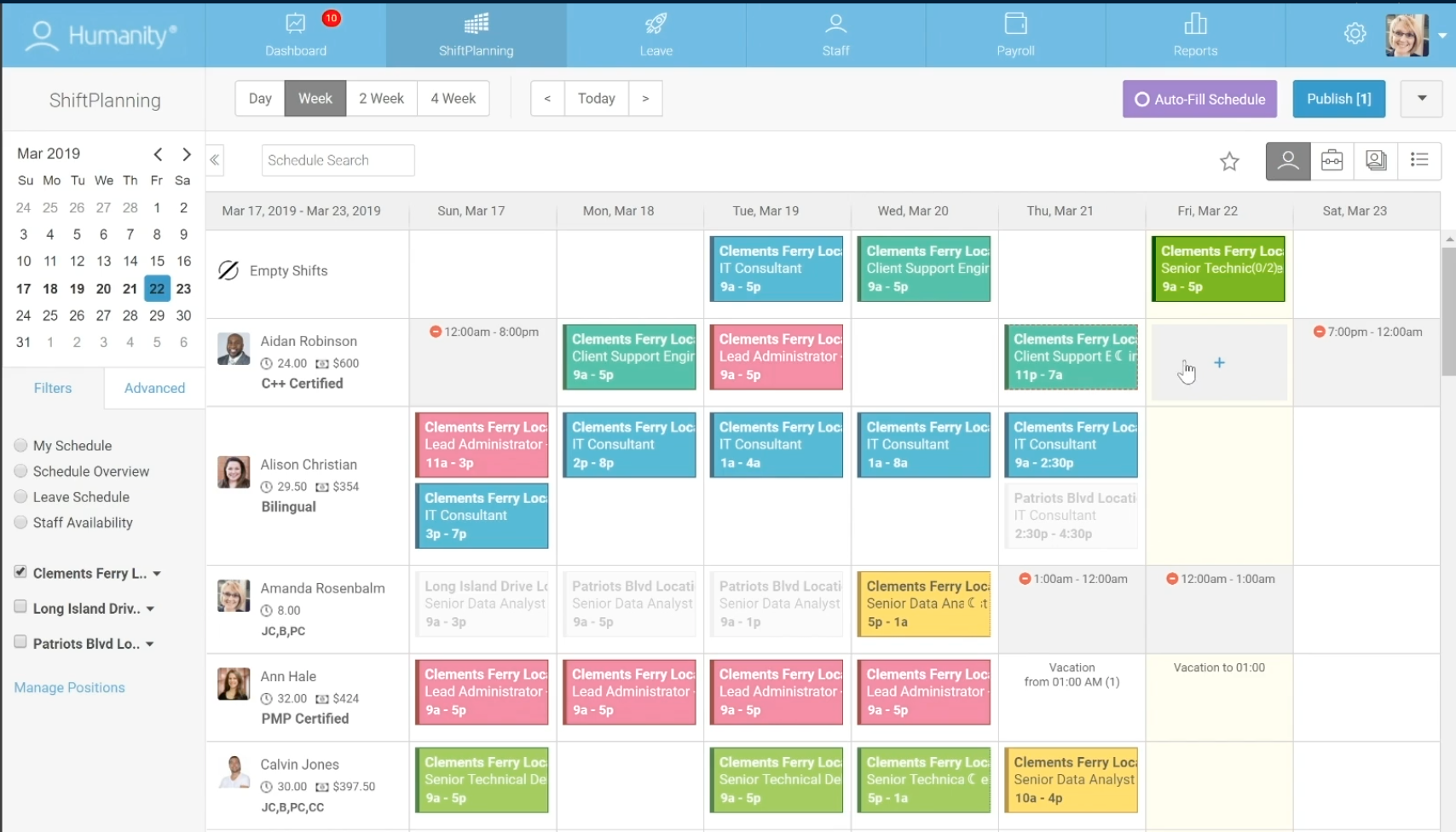Open the user profile dropdown arrow
This screenshot has height=832, width=1456.
[x=1442, y=36]
